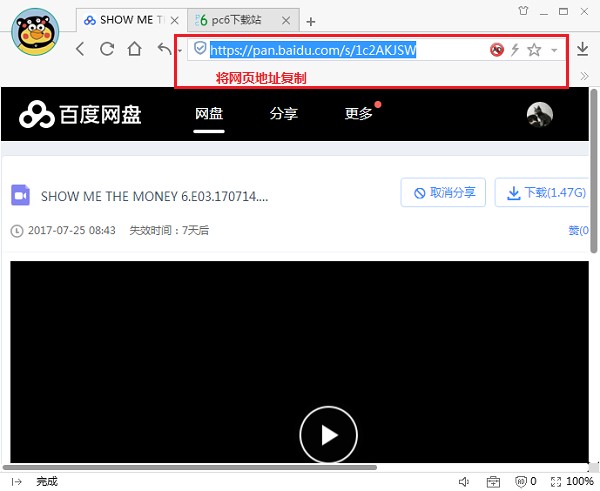Image resolution: width=600 pixels, height=491 pixels.
Task: Click the 100% zoom level
Action: pyautogui.click(x=580, y=481)
